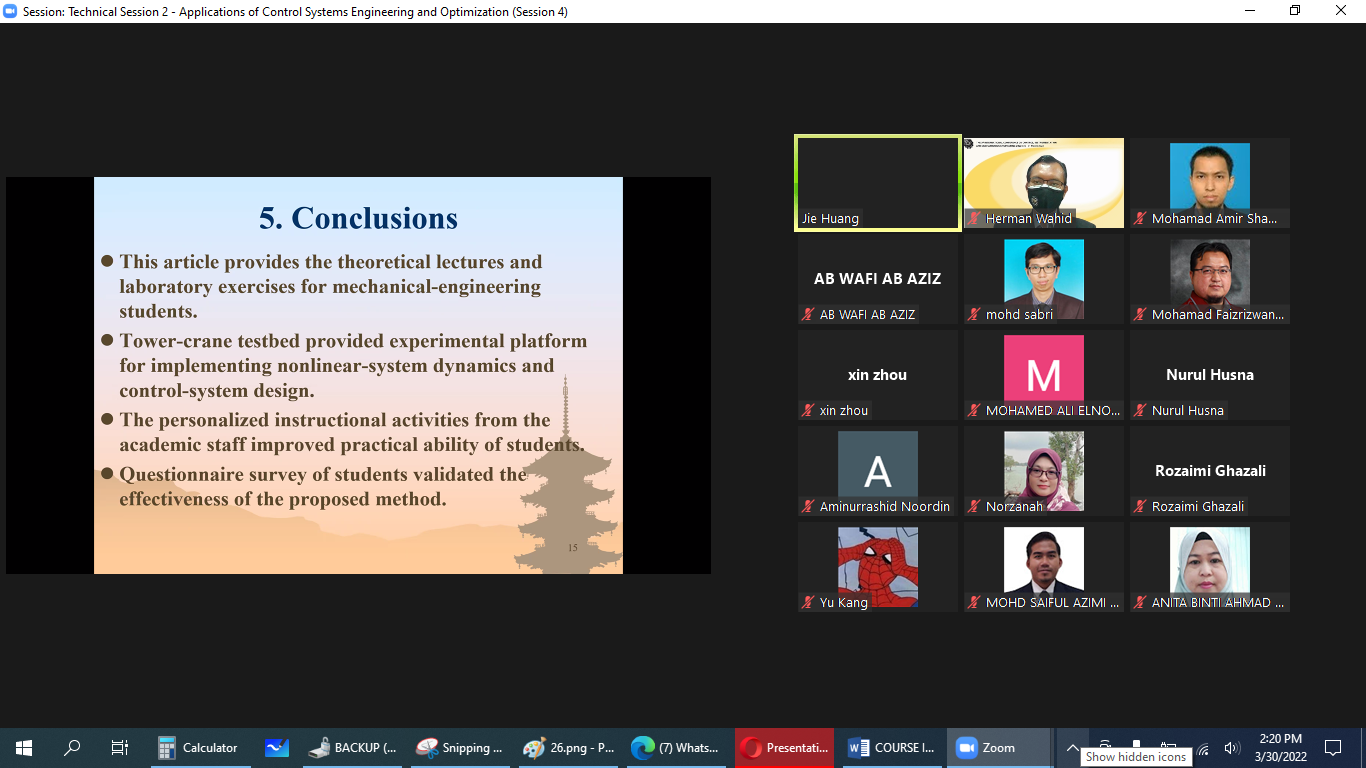Click the Windows search icon
This screenshot has width=1366, height=768.
(x=72, y=748)
